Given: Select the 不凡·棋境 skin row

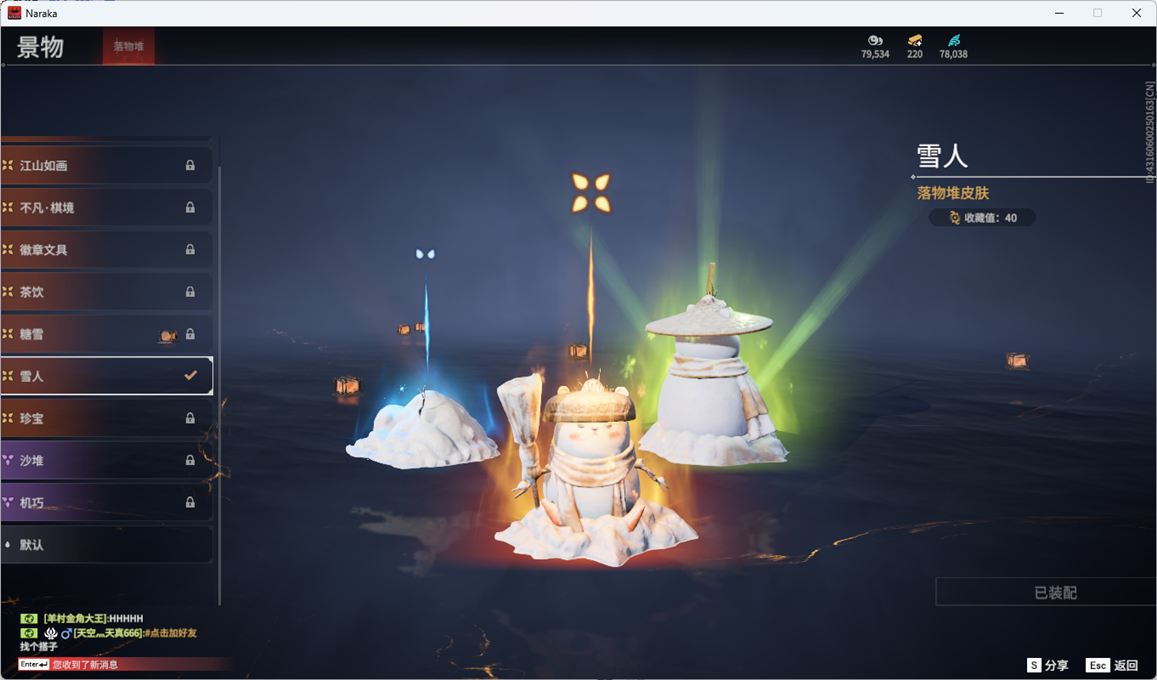Looking at the screenshot, I should pos(107,207).
